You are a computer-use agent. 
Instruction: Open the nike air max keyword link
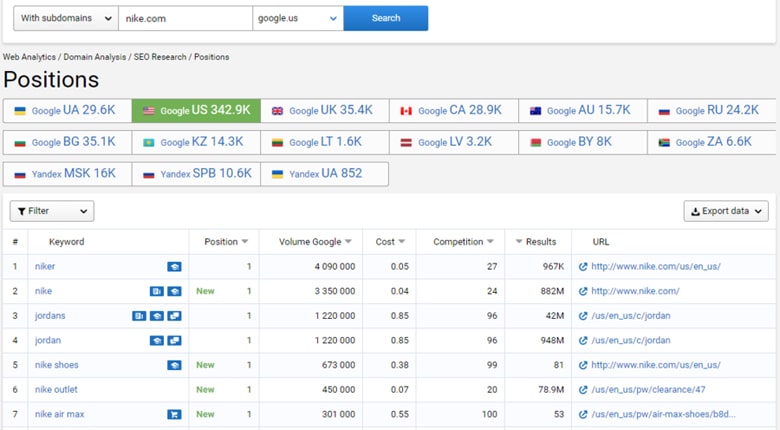pyautogui.click(x=60, y=414)
